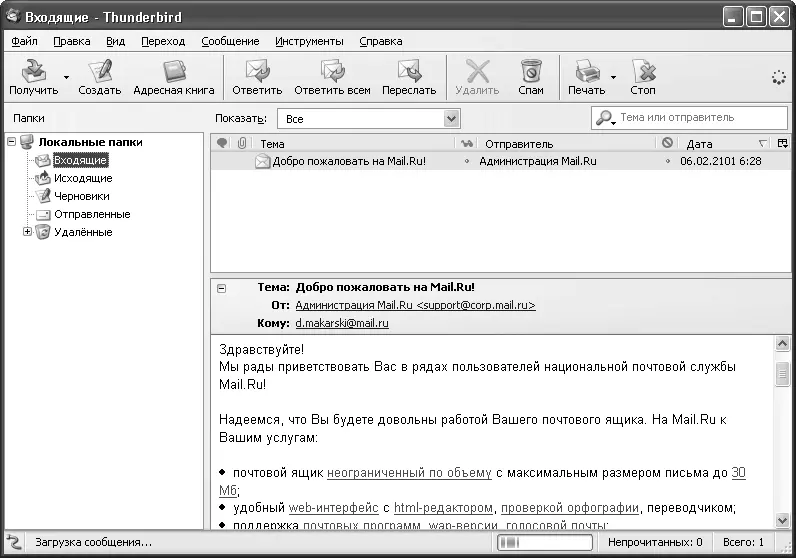This screenshot has height=558, width=796.
Task: Open the неограниченный по объему link
Action: 409,473
